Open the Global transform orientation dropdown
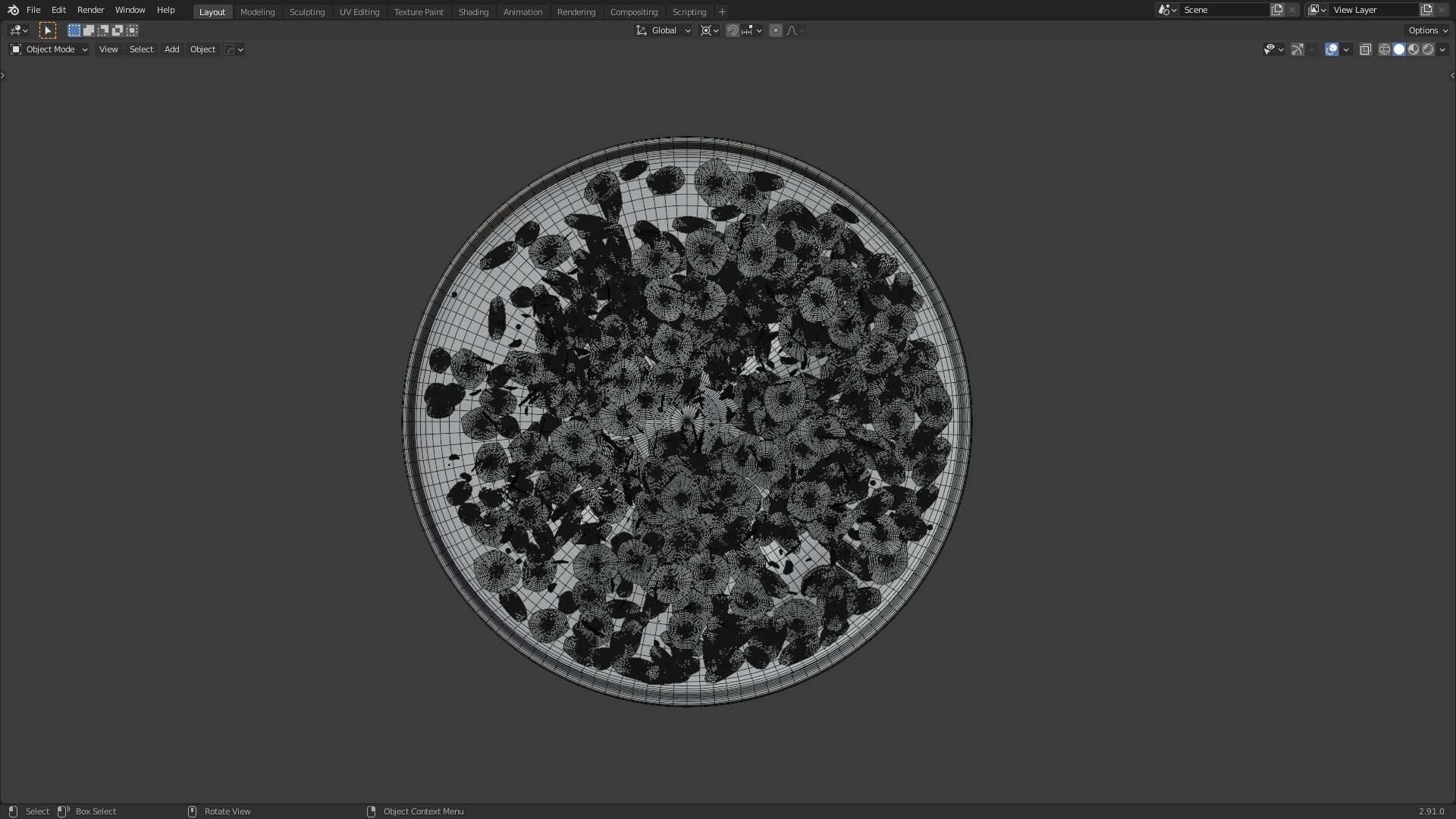Viewport: 1456px width, 819px height. tap(664, 30)
